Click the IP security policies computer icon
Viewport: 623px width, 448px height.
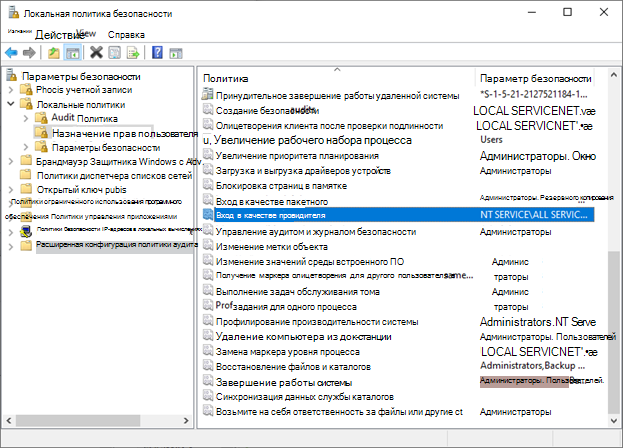click(x=26, y=231)
